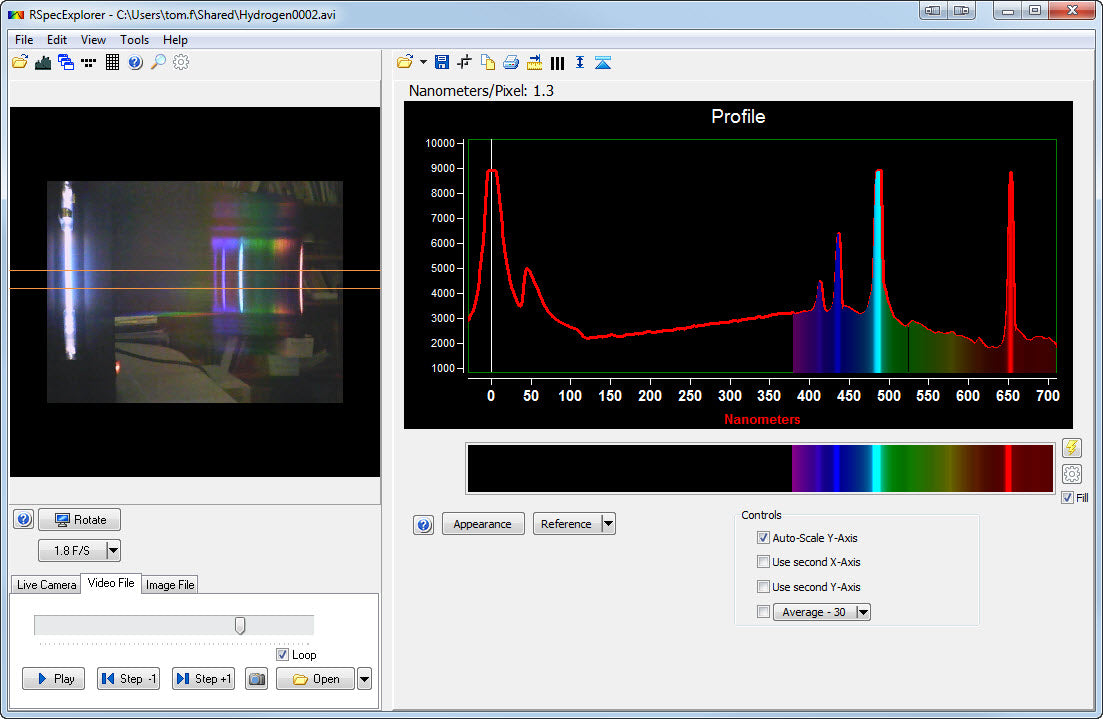
Task: Save the current spectrum profile
Action: pos(441,62)
